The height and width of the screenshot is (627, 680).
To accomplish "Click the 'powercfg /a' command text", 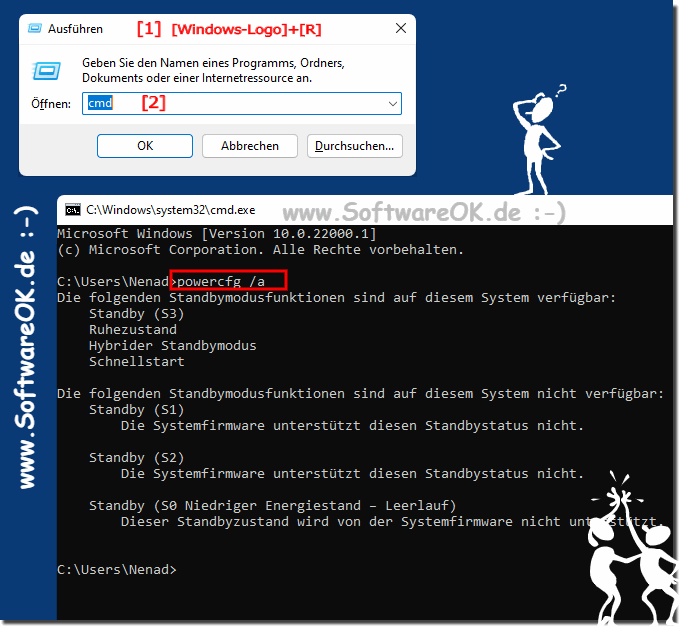I will (221, 282).
